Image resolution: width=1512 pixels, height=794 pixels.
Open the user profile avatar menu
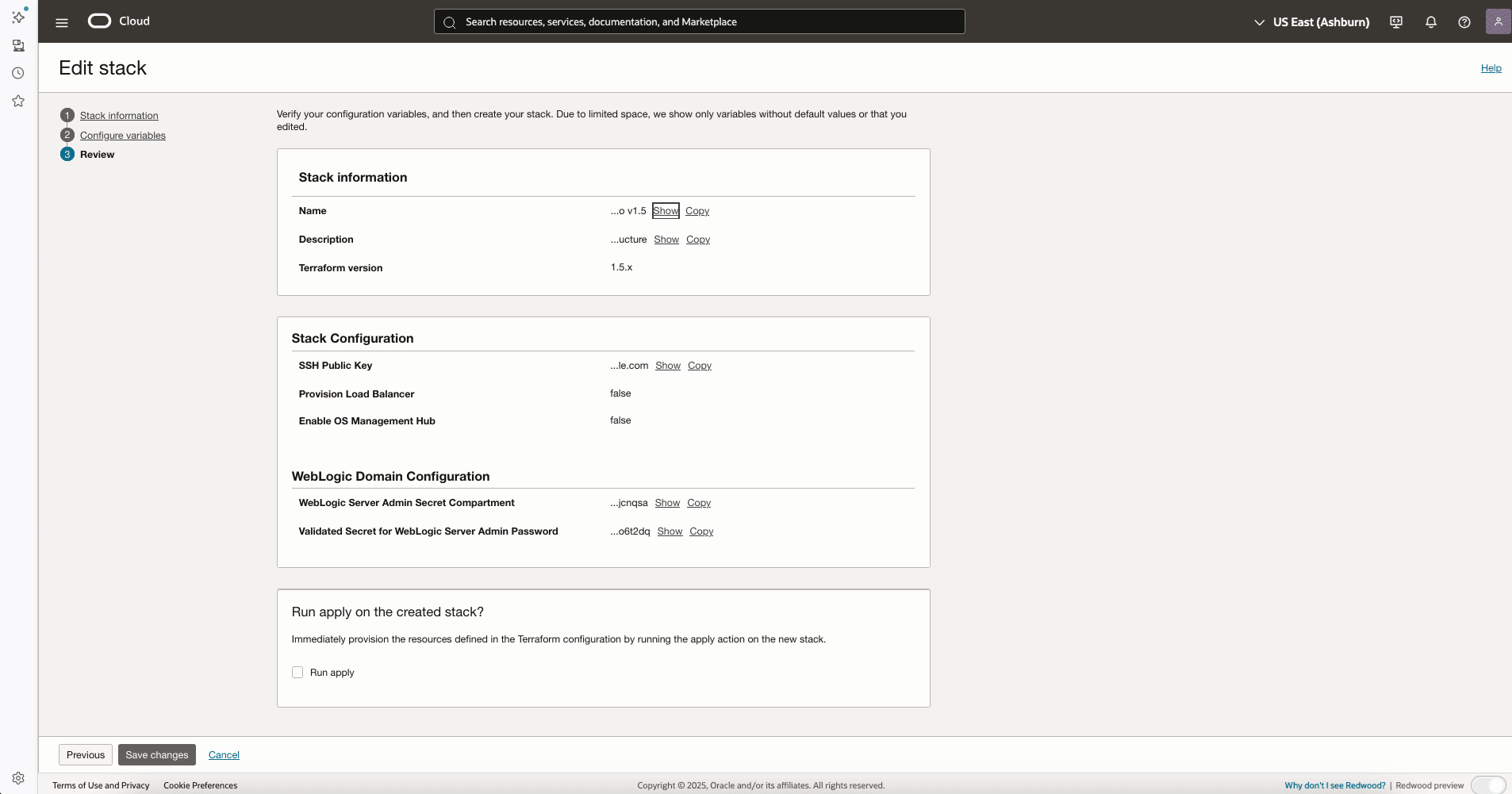(x=1498, y=21)
